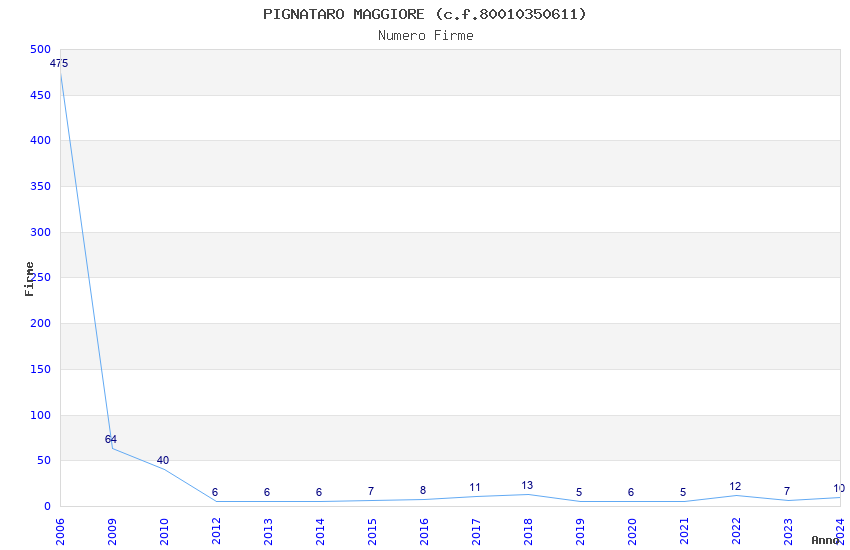Select the 2019 year axis label
Image resolution: width=850 pixels, height=550 pixels.
coord(580,532)
